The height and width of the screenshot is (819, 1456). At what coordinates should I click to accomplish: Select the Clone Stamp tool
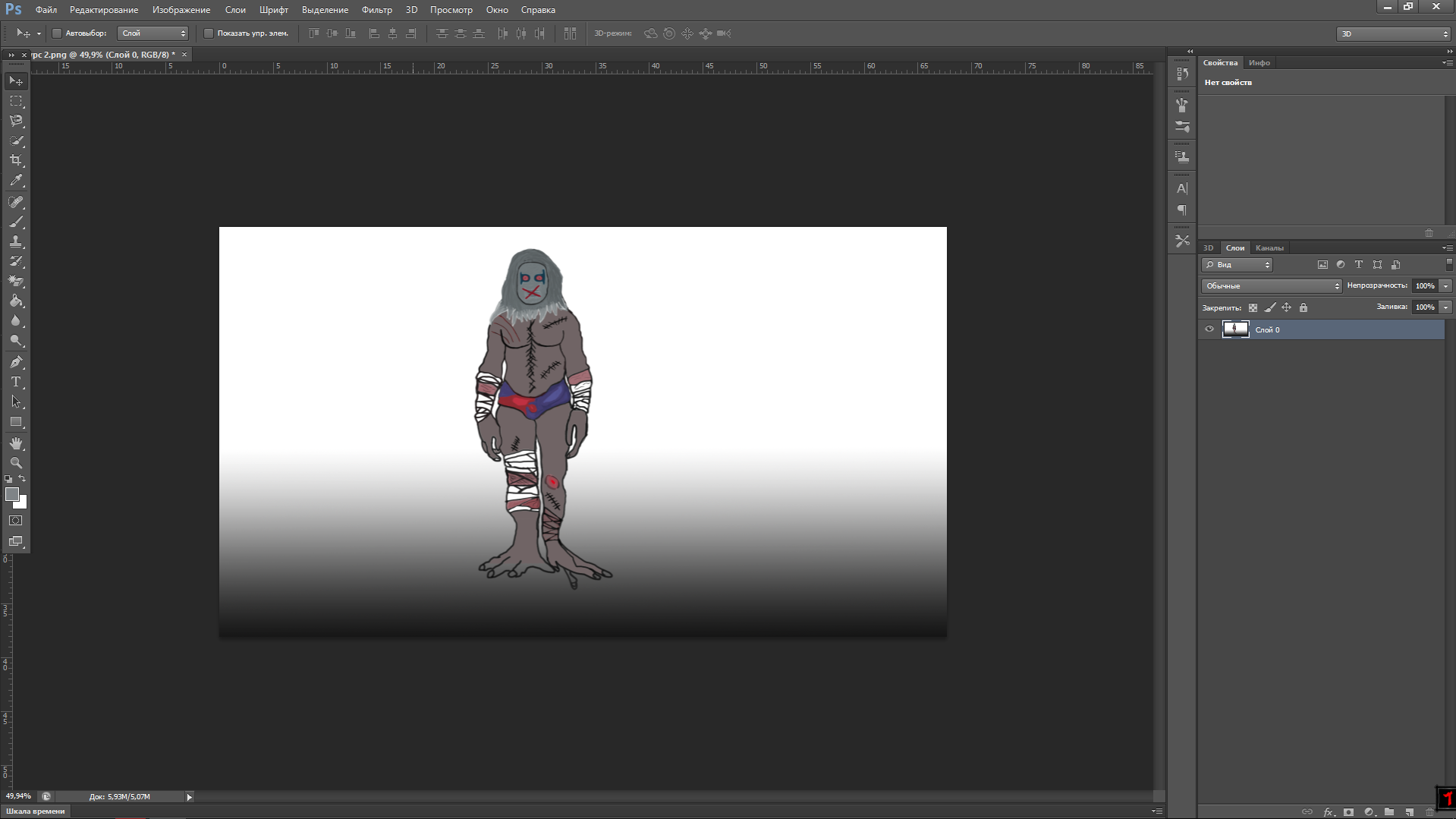16,241
